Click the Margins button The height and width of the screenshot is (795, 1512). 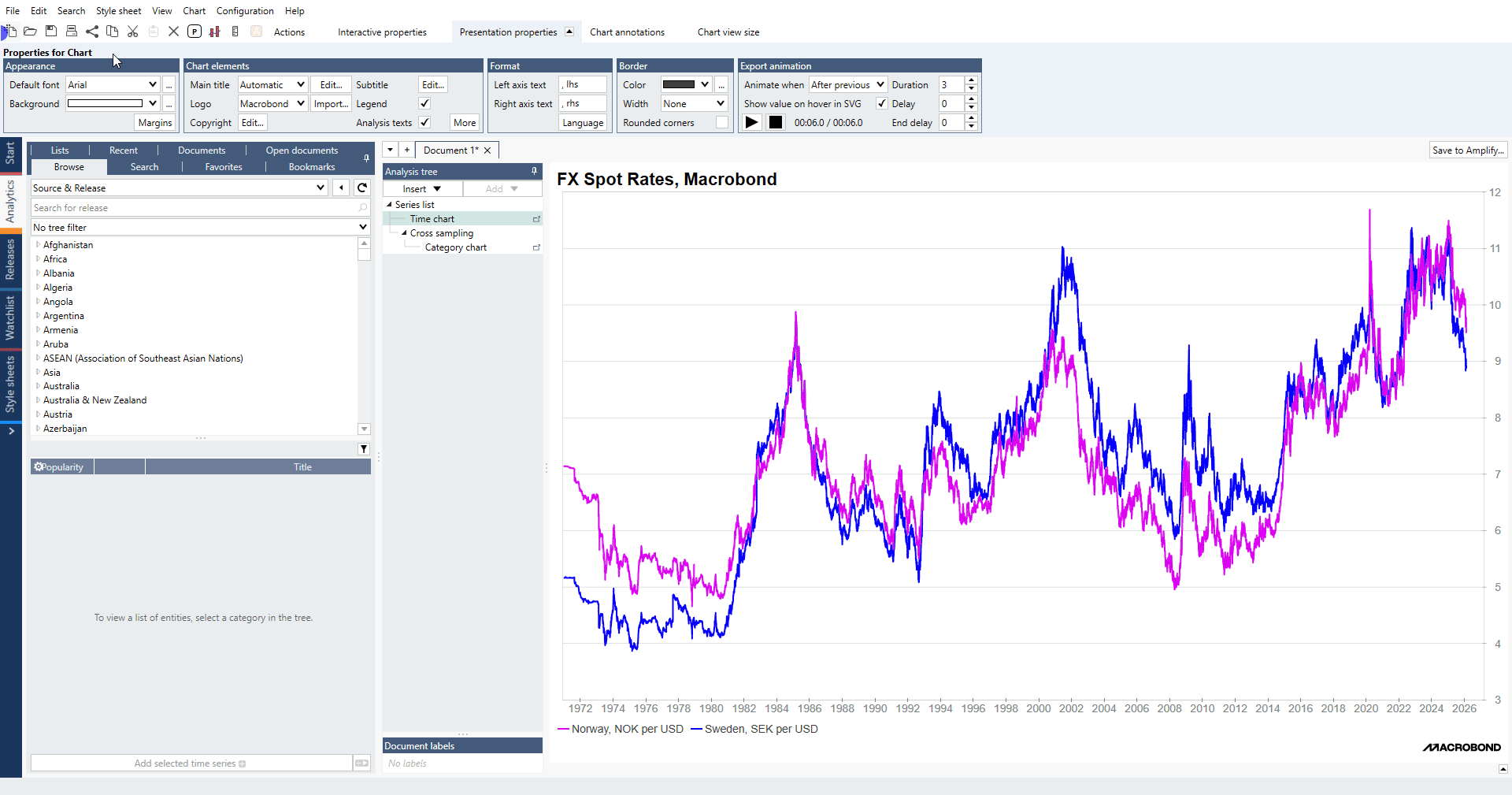click(155, 122)
